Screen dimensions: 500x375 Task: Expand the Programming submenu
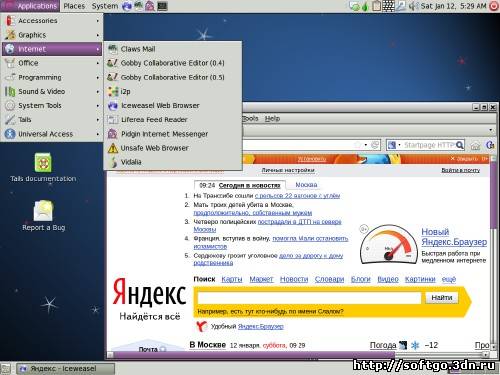[x=52, y=77]
